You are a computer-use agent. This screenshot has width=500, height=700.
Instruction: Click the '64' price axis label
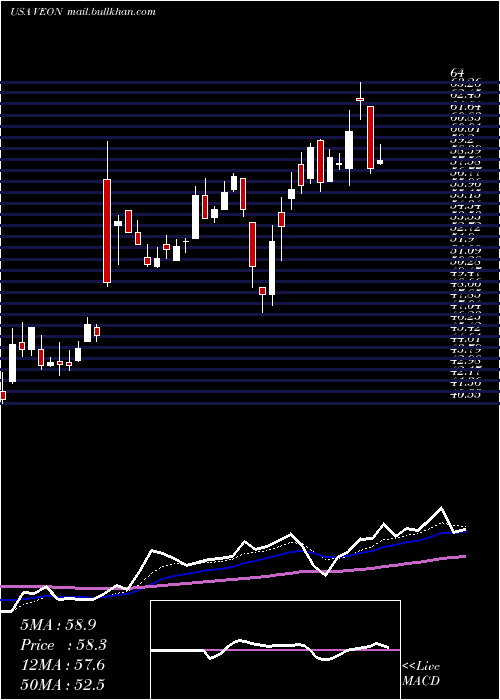(458, 73)
